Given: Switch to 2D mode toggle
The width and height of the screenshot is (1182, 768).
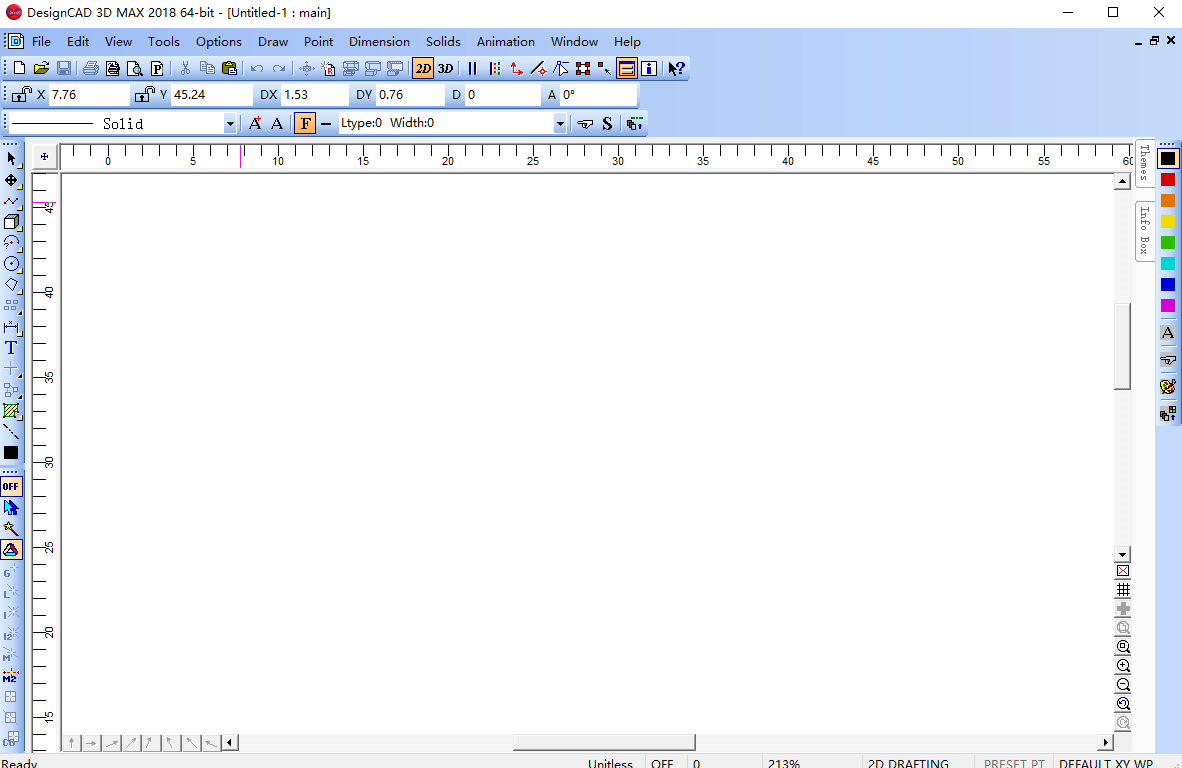Looking at the screenshot, I should (x=423, y=69).
